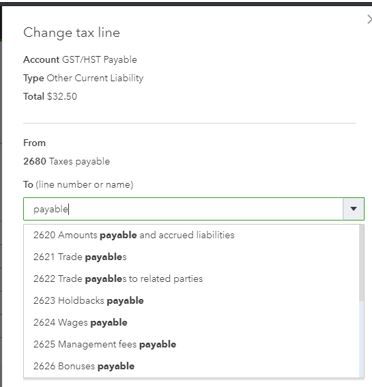The width and height of the screenshot is (372, 387).
Task: Click the 'Change tax line' dialog title
Action: pyautogui.click(x=72, y=33)
